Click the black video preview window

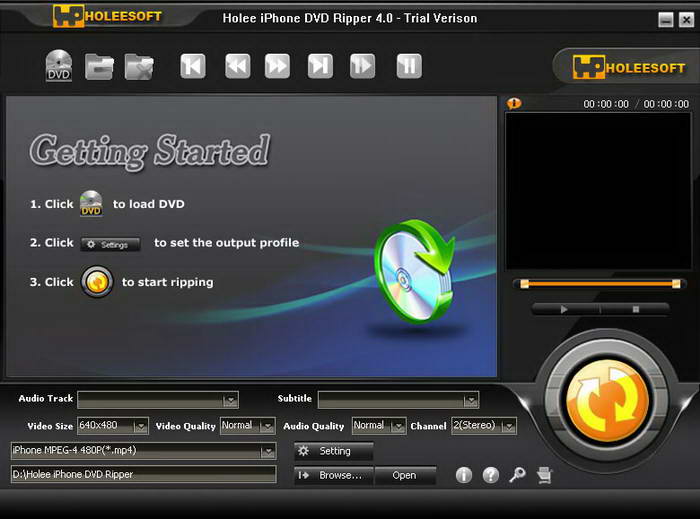pos(598,191)
